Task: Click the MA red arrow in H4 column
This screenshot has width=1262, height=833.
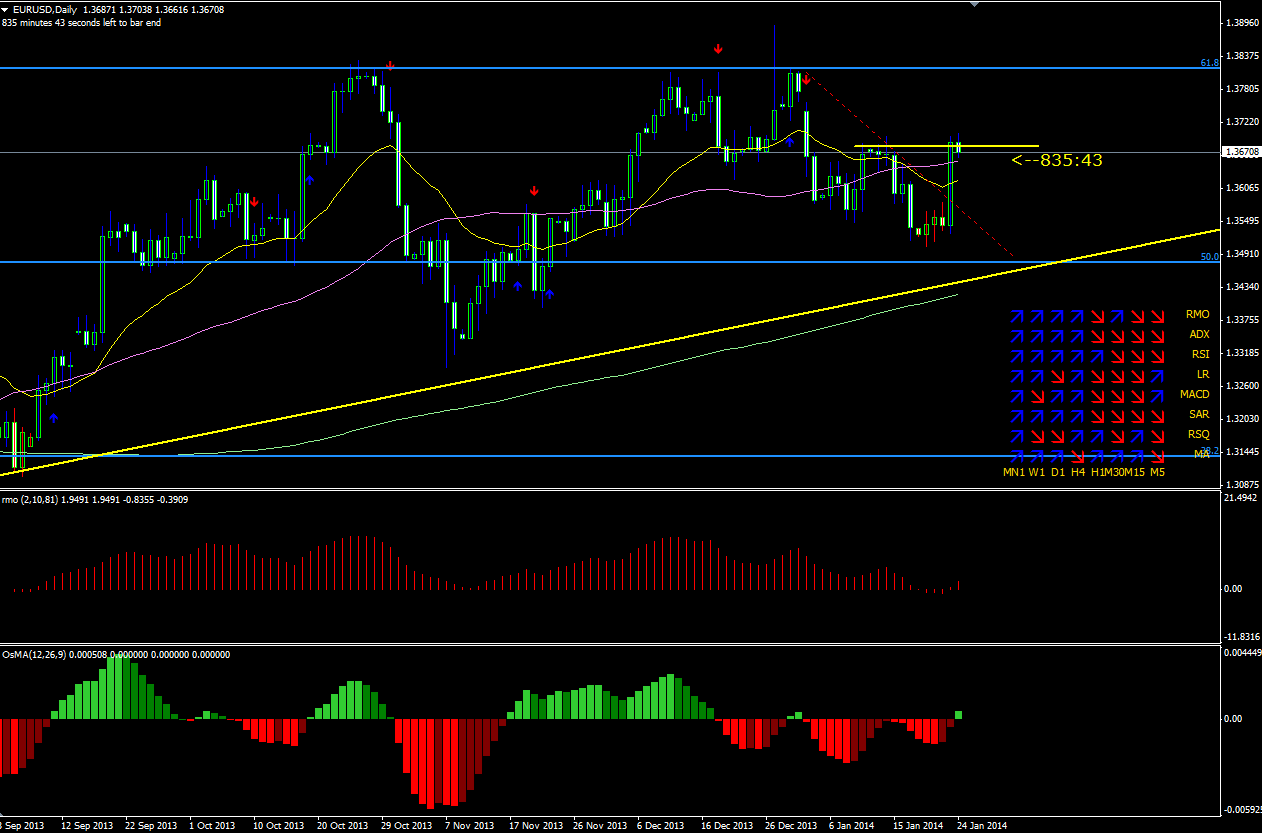Action: click(x=1077, y=456)
